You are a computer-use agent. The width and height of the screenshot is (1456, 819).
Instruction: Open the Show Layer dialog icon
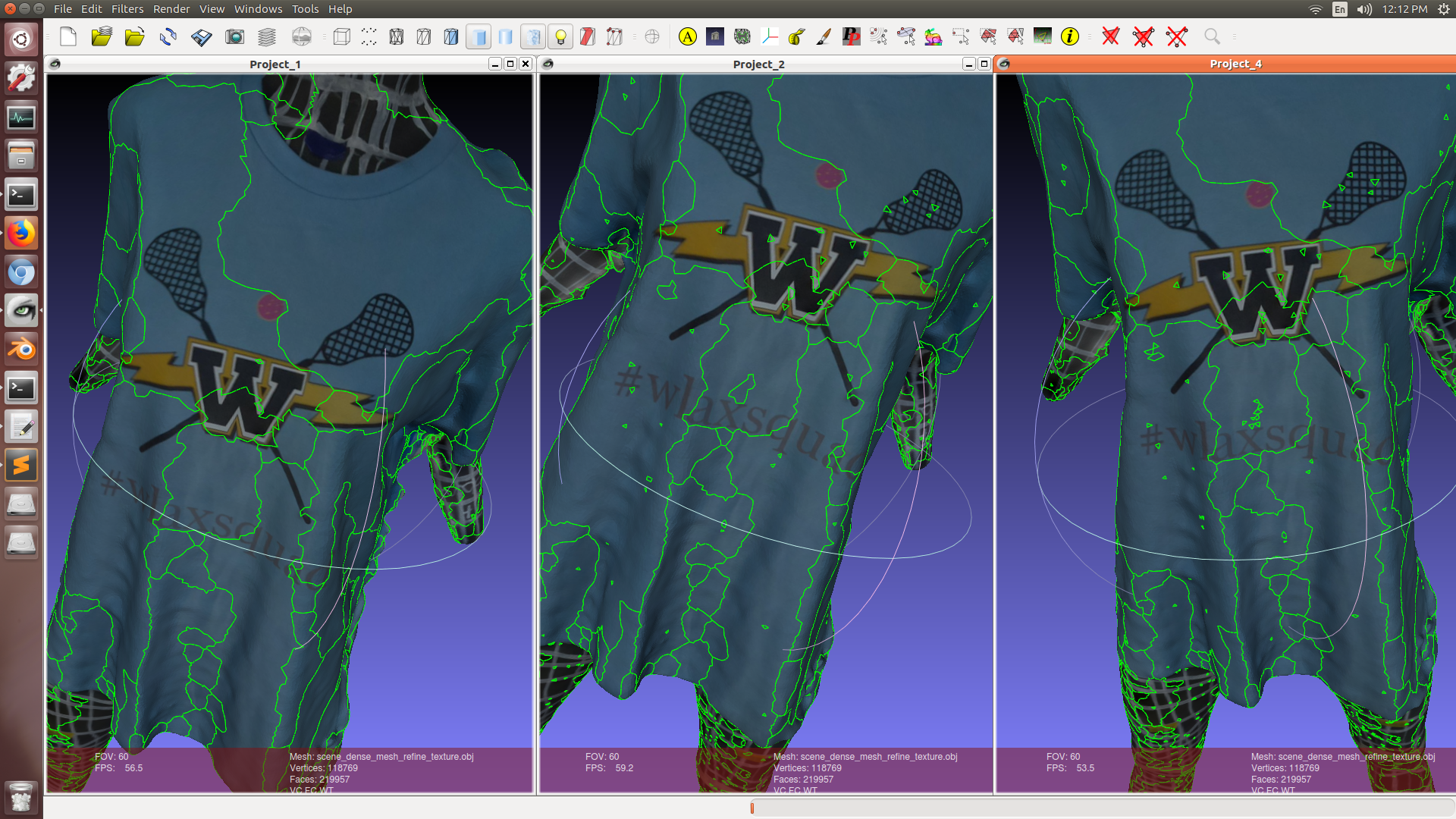(267, 36)
